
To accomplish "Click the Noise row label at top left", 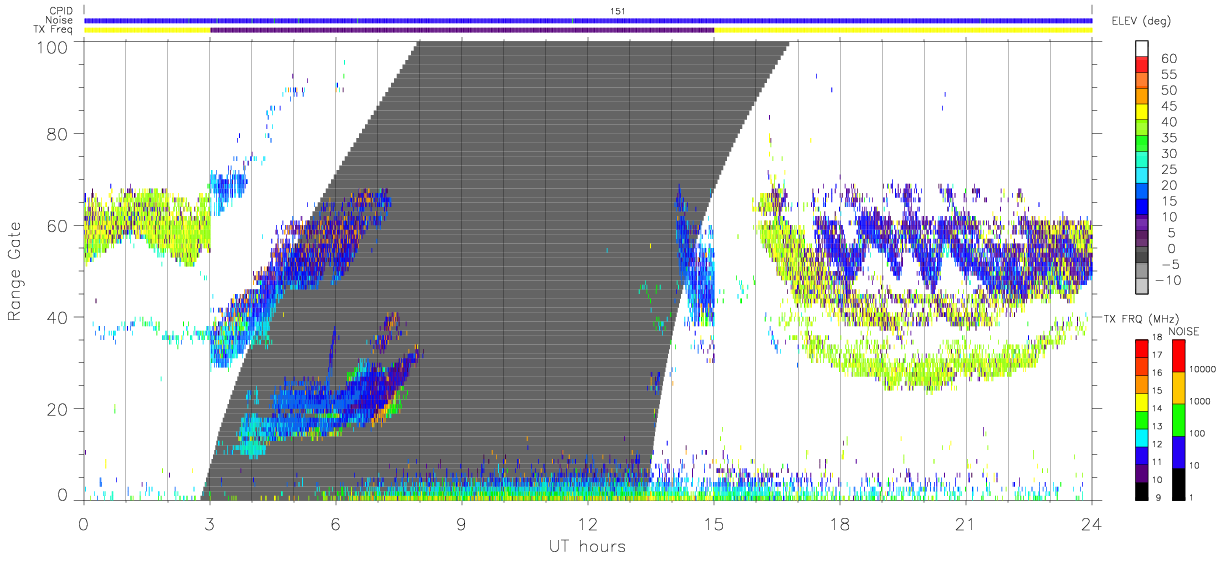I will [x=59, y=20].
